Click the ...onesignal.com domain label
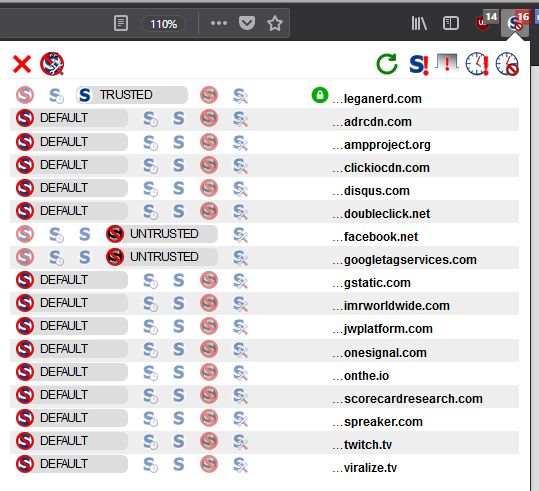The height and width of the screenshot is (491, 539). [380, 353]
